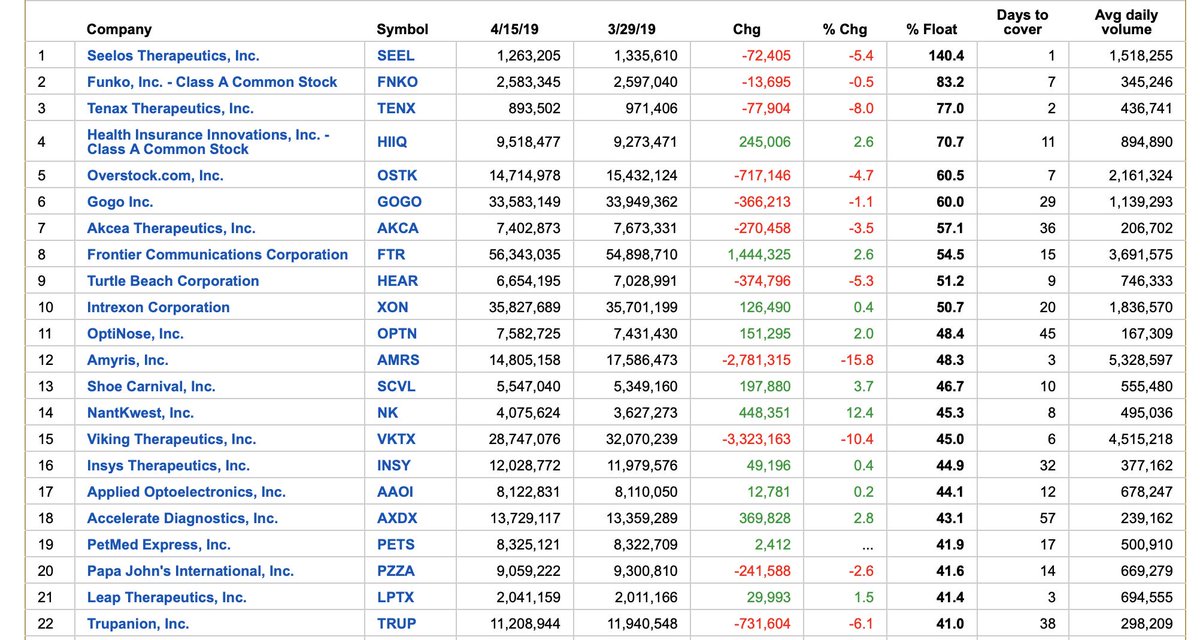Viewport: 1200px width, 640px height.
Task: Open the Gogo Inc. company link
Action: [x=120, y=202]
